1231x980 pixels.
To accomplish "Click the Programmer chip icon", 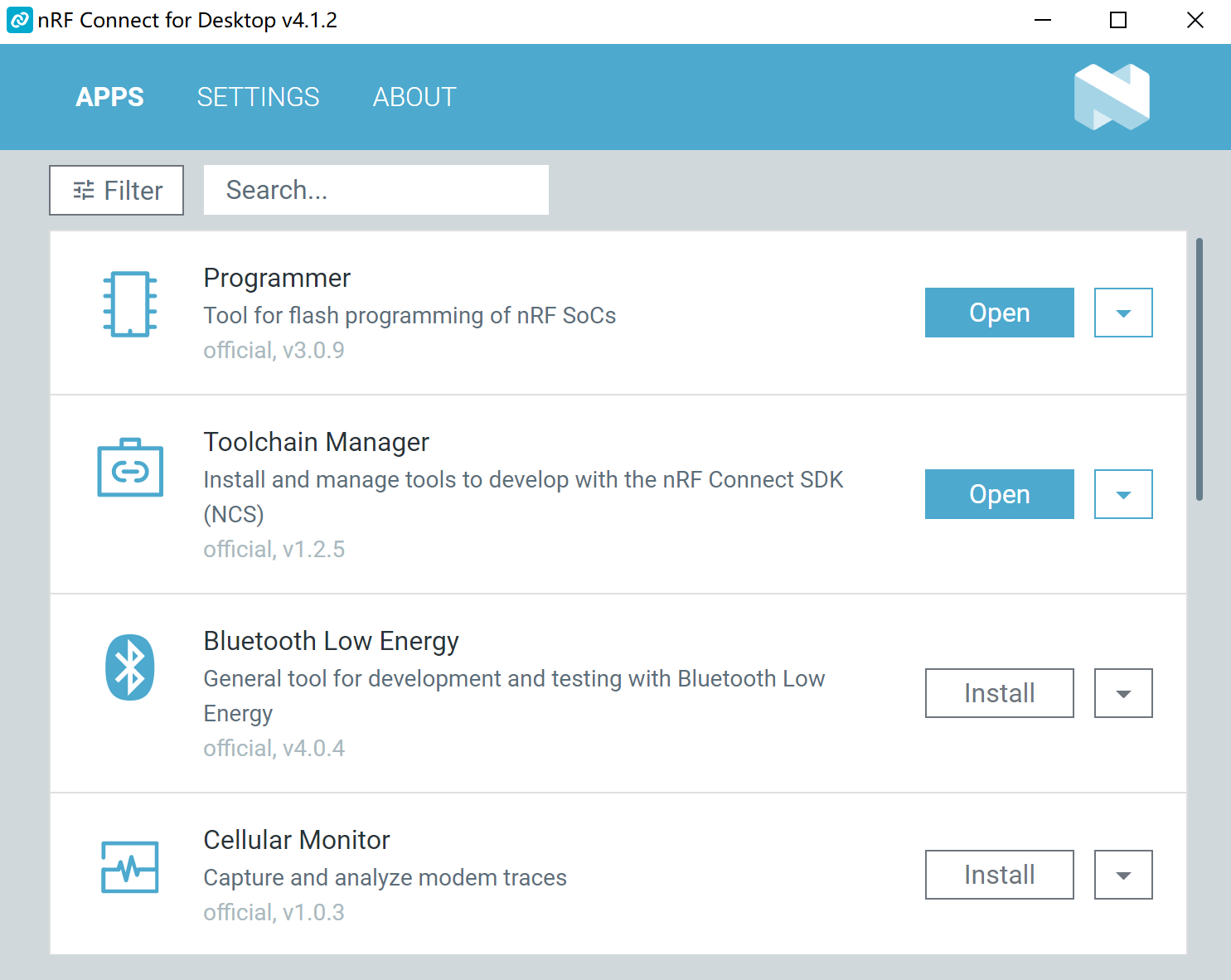I will coord(130,304).
